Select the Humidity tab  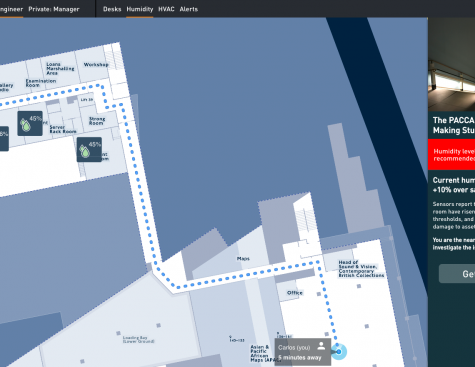(140, 9)
